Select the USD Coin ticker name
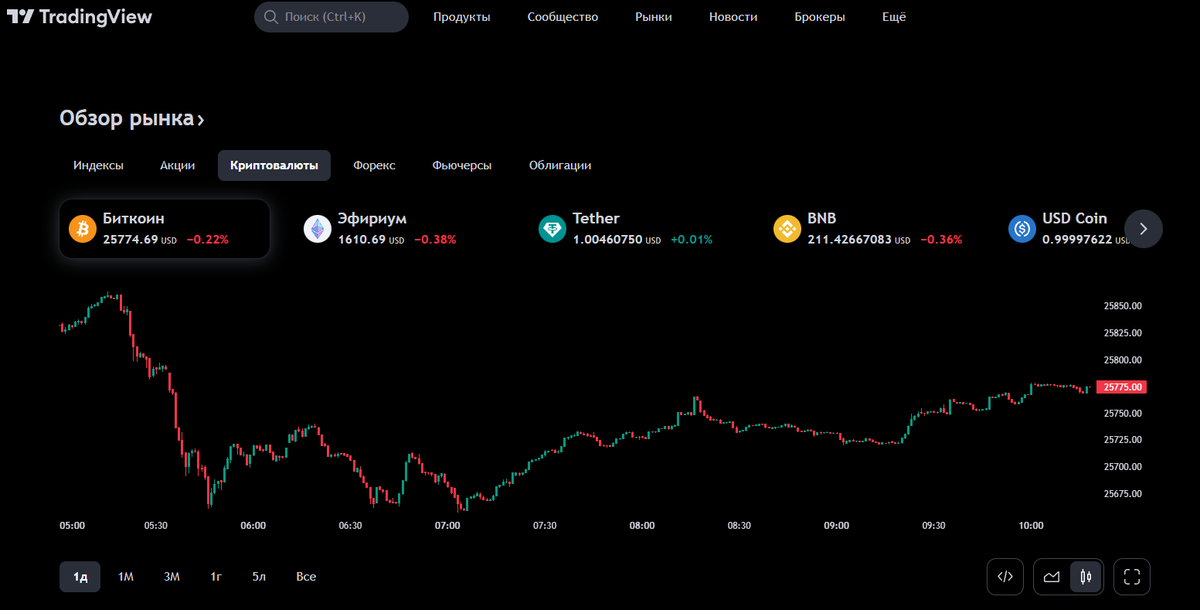This screenshot has height=610, width=1200. pyautogui.click(x=1075, y=219)
